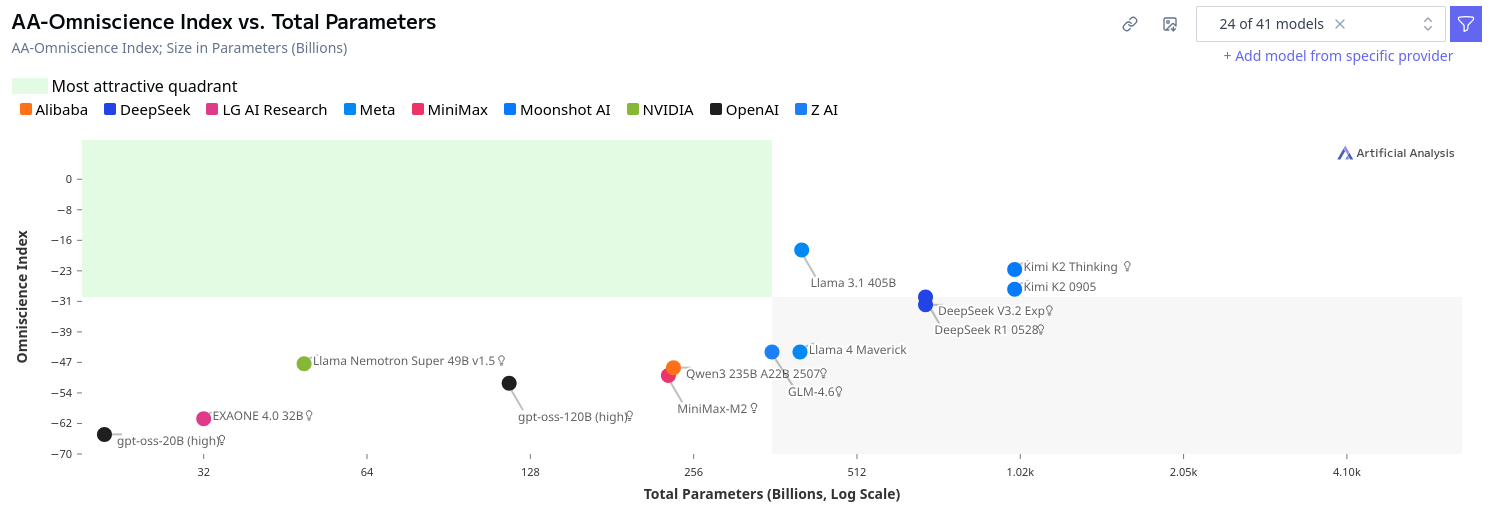Download chart as image icon

[1170, 24]
